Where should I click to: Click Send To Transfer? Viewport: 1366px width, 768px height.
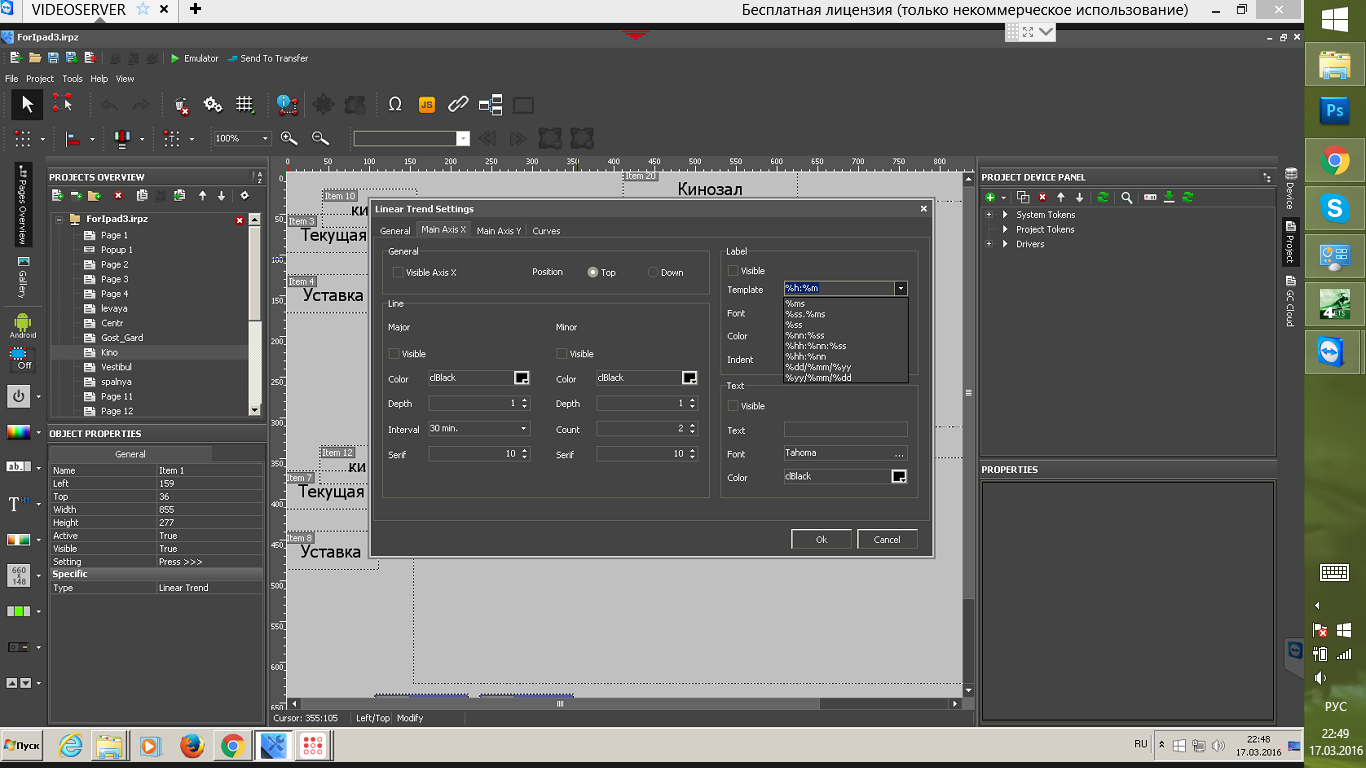click(268, 58)
